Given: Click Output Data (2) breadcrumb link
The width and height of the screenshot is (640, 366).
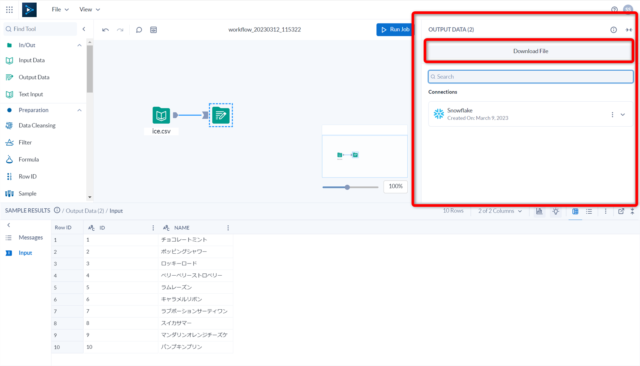Looking at the screenshot, I should pyautogui.click(x=85, y=211).
